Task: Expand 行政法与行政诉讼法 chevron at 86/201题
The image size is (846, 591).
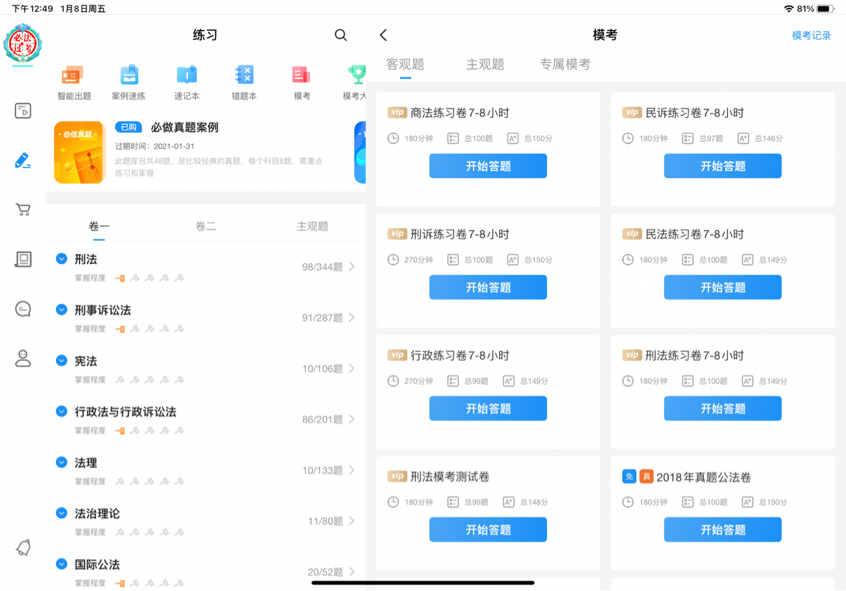Action: [352, 419]
